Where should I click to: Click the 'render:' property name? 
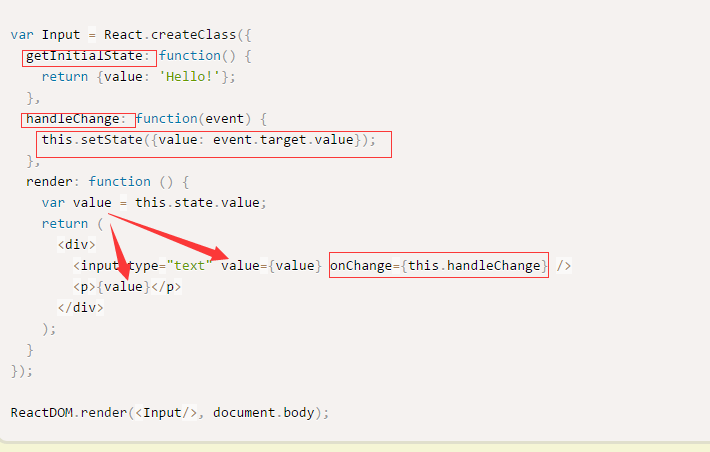pos(53,182)
